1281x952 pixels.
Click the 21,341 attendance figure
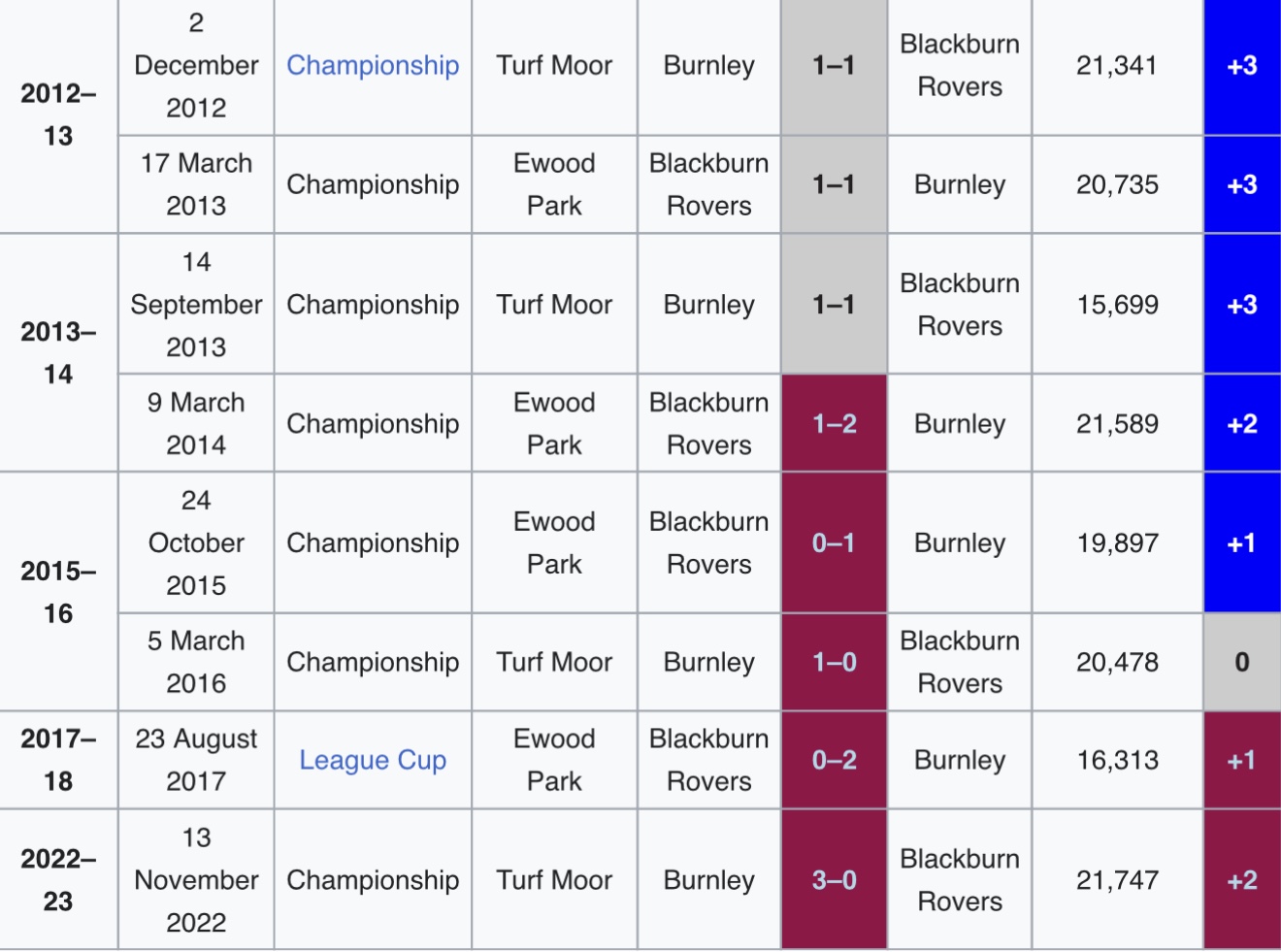pyautogui.click(x=1117, y=65)
